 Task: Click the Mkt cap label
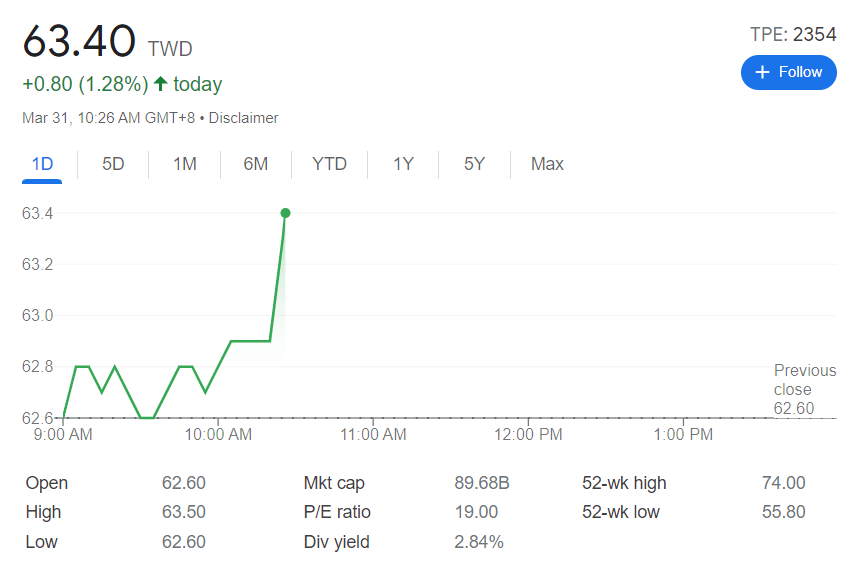[x=334, y=483]
